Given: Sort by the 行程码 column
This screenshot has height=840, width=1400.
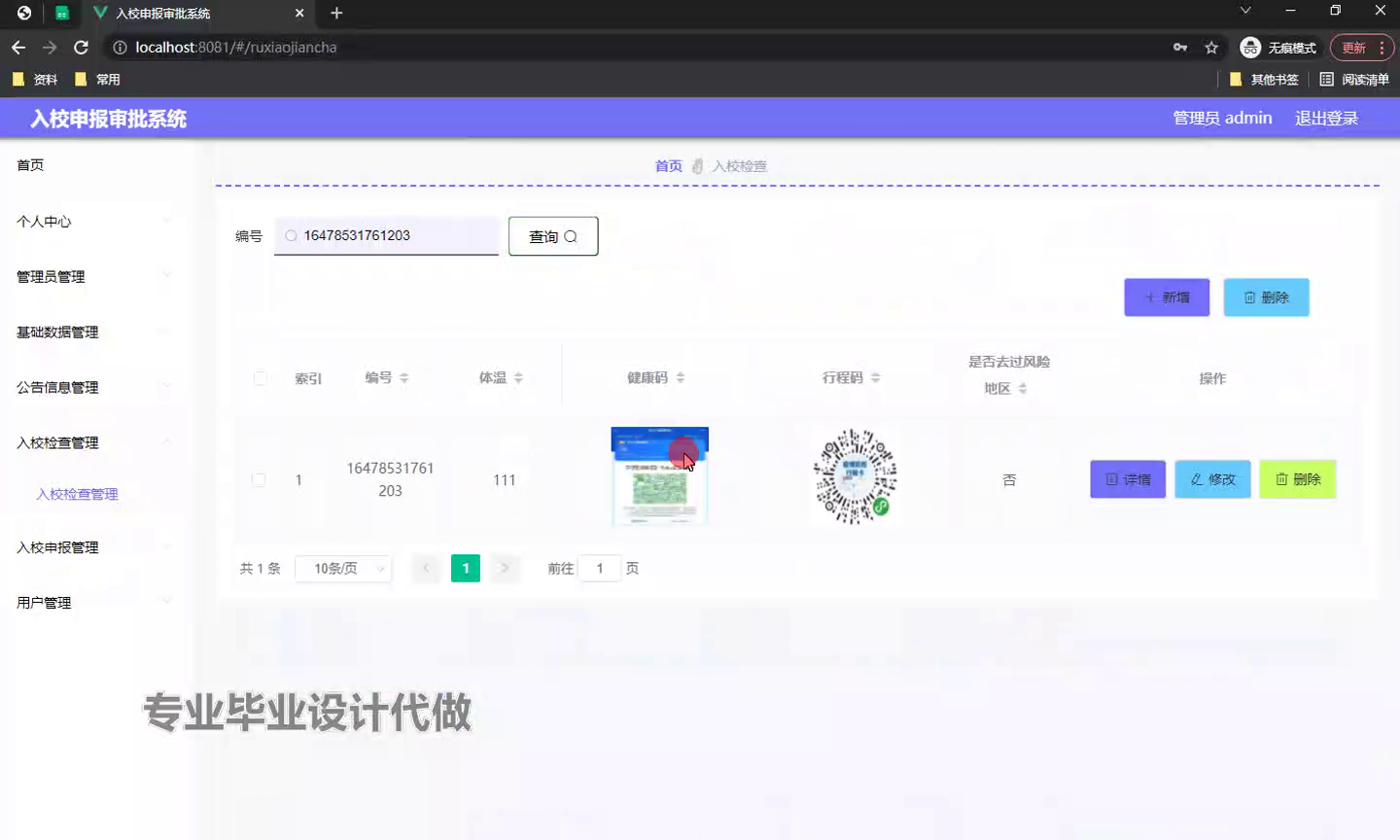Looking at the screenshot, I should 876,378.
